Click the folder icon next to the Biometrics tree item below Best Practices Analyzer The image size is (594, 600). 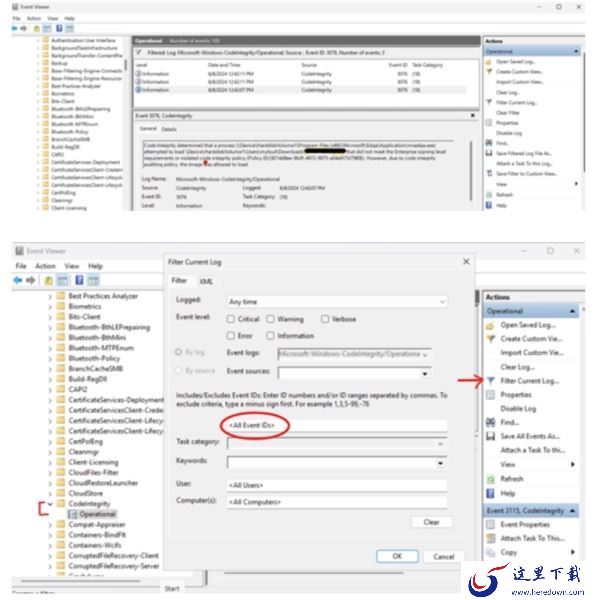(60, 306)
